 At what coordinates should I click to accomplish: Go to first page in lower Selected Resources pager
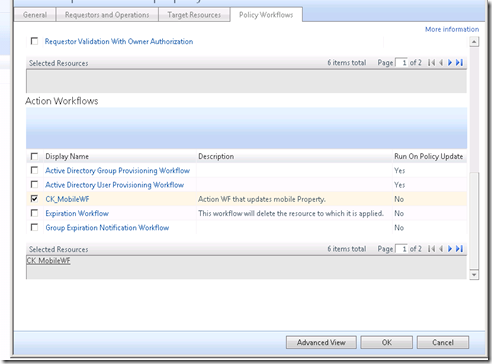(431, 249)
